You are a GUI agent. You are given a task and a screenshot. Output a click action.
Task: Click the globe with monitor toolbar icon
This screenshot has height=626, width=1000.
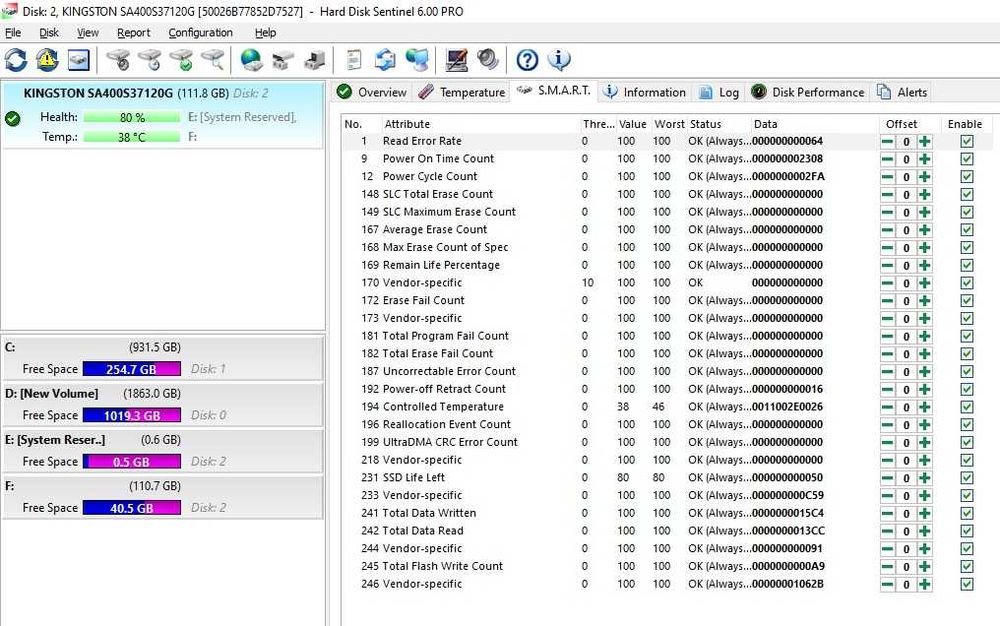pos(417,61)
